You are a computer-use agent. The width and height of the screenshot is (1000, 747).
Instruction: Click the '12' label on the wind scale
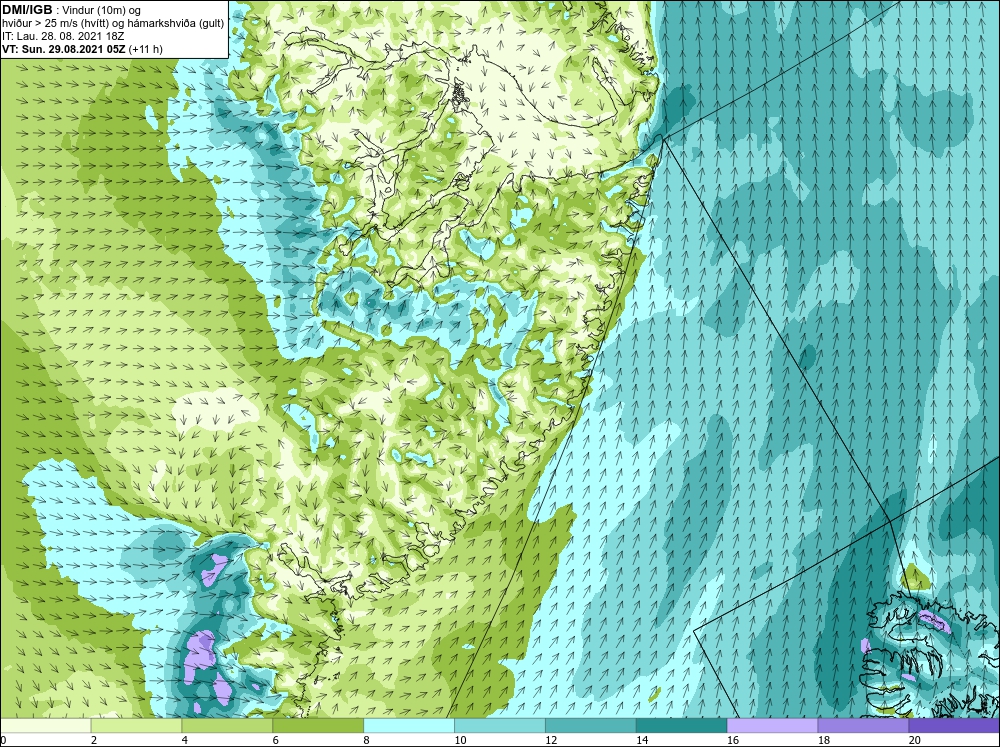click(x=551, y=740)
